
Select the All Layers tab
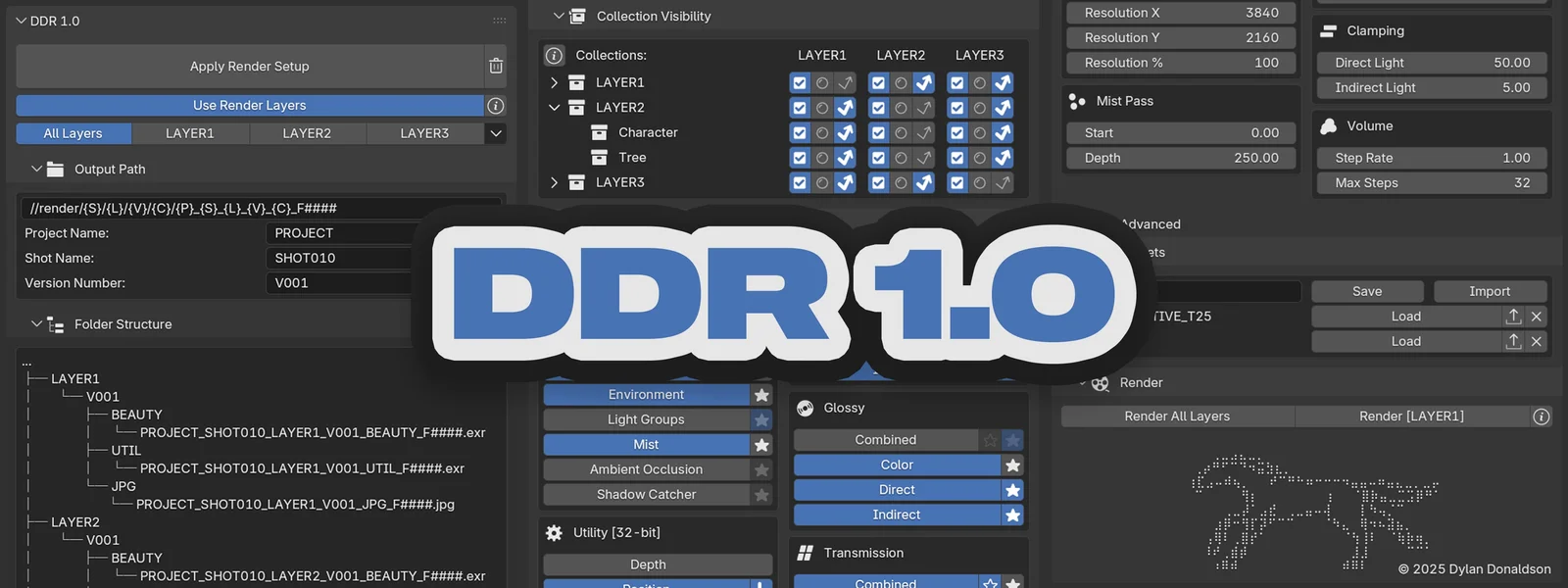coord(73,133)
